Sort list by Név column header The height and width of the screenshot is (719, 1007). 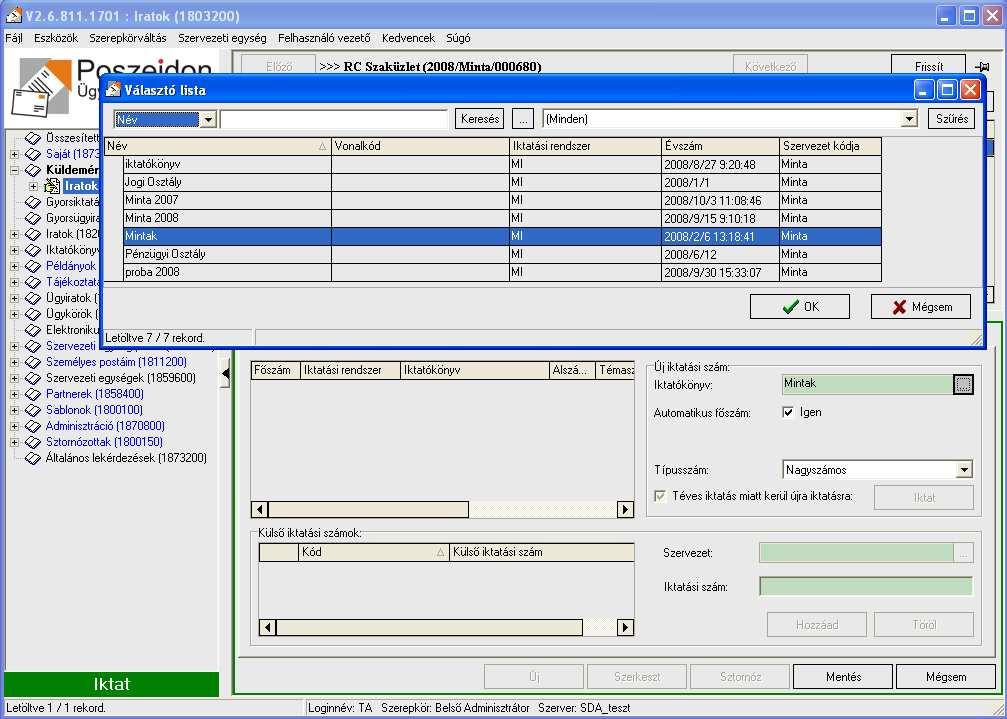tap(218, 146)
